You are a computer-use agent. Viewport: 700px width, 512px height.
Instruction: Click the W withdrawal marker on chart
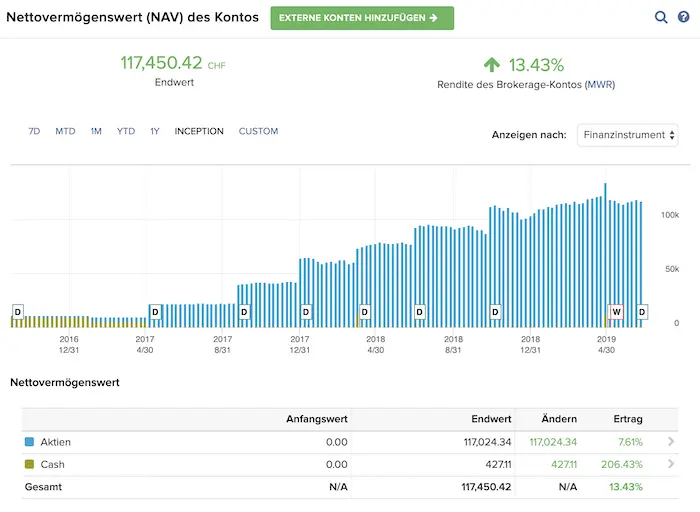pos(616,312)
